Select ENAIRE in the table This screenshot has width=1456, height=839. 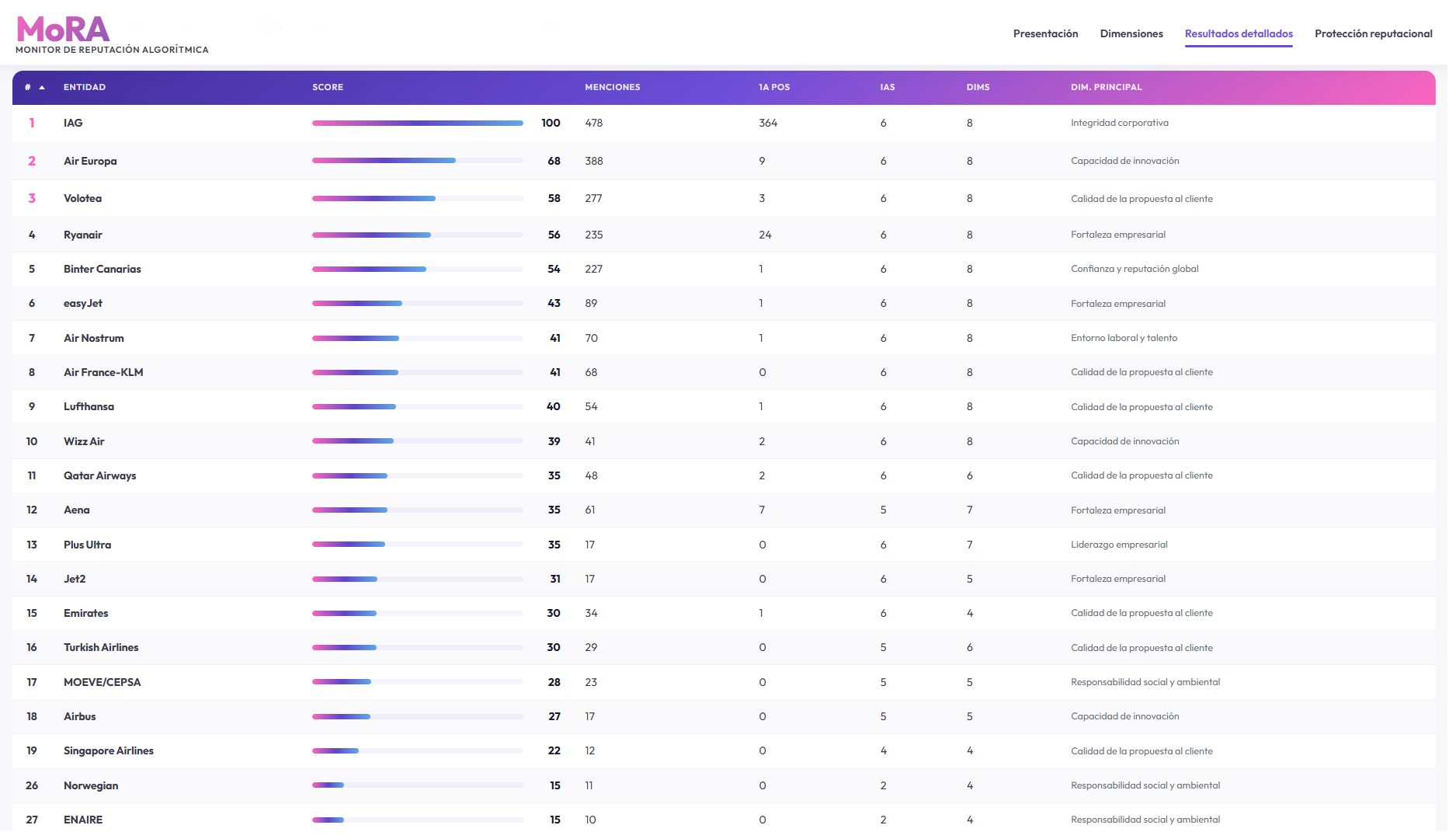83,820
